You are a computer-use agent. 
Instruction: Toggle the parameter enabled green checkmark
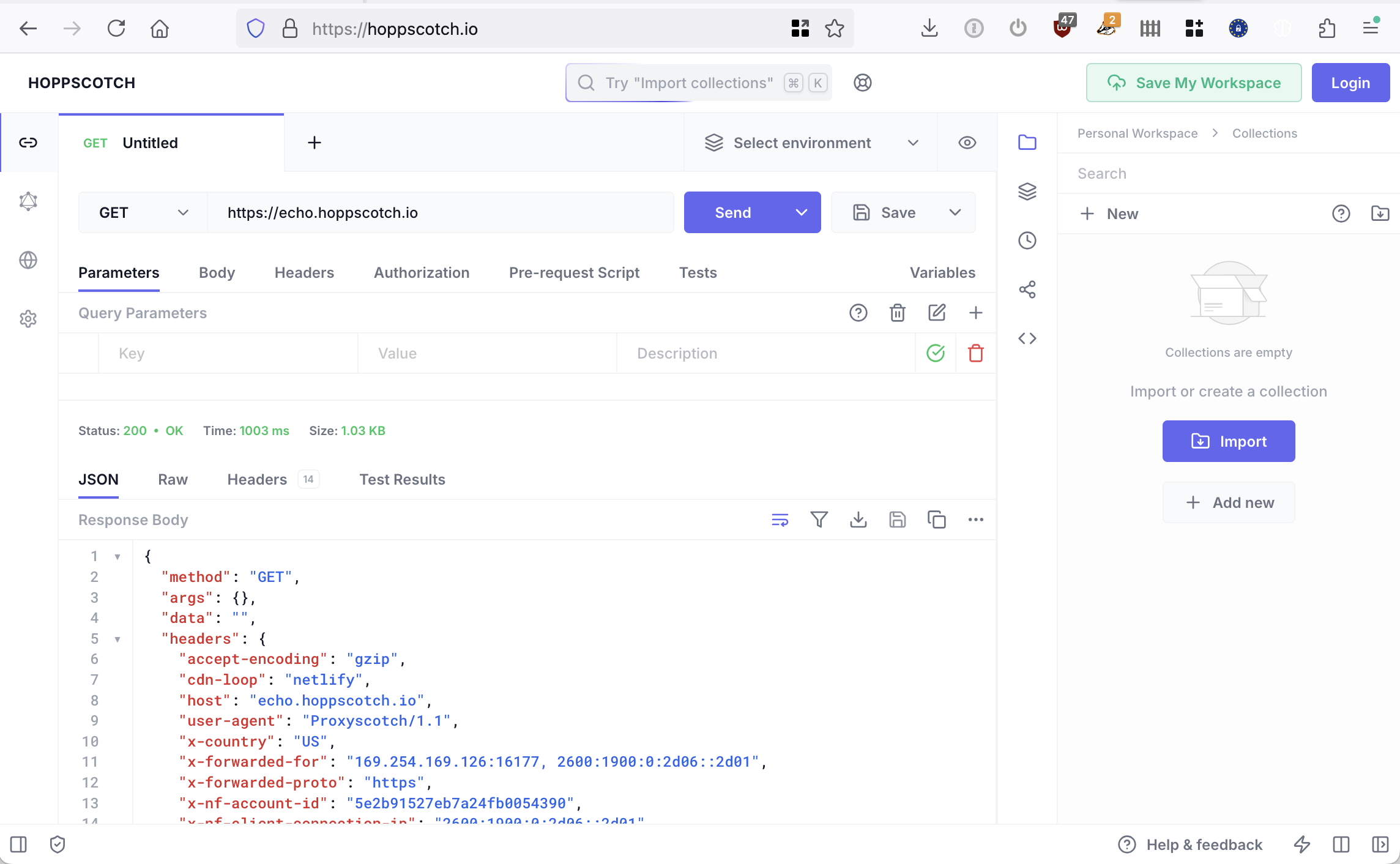pyautogui.click(x=936, y=353)
